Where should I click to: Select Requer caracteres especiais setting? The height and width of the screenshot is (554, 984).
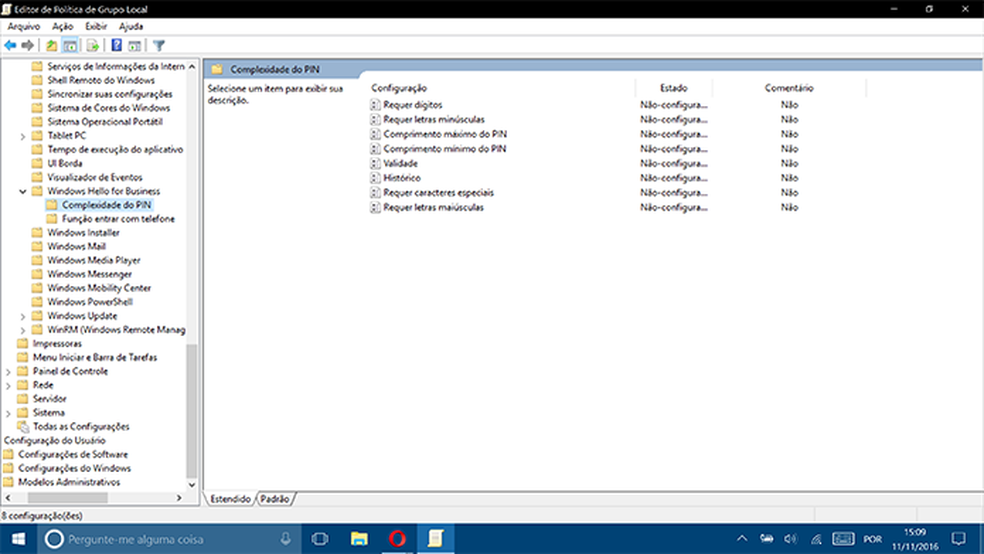[439, 193]
